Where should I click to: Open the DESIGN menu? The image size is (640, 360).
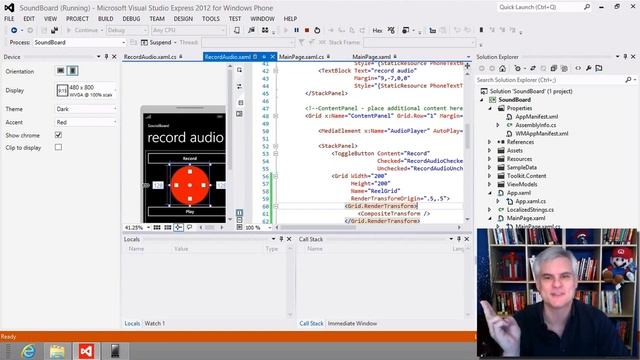coord(183,19)
